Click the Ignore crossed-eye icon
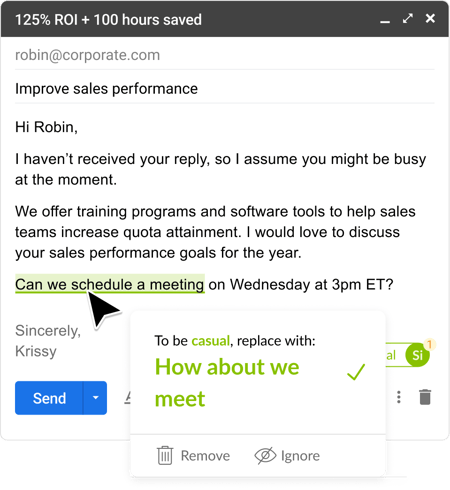Viewport: 450px width, 490px height. pyautogui.click(x=265, y=455)
